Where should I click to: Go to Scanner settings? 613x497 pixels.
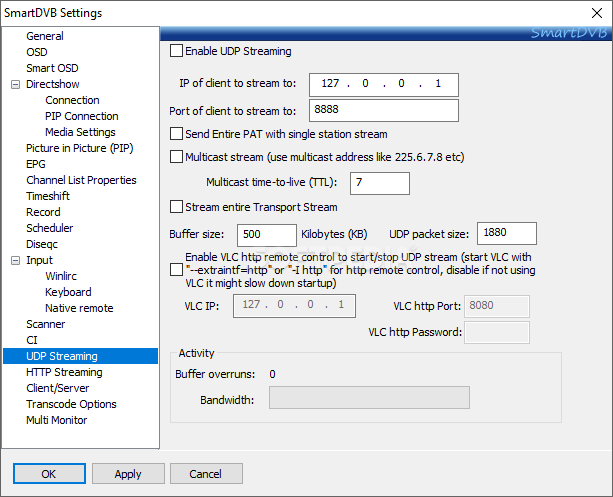point(45,324)
